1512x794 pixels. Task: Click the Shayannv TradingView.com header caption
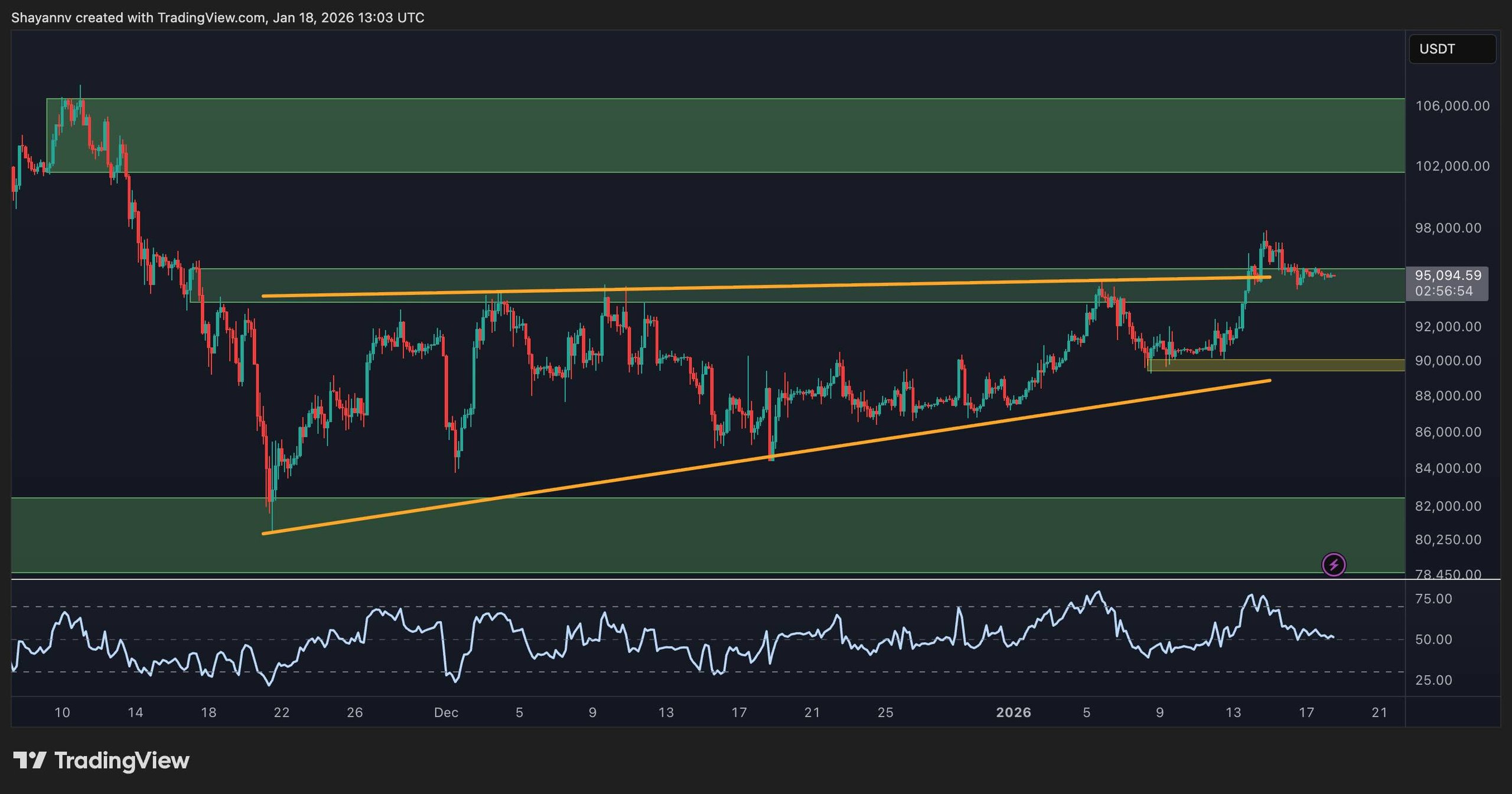(x=217, y=18)
